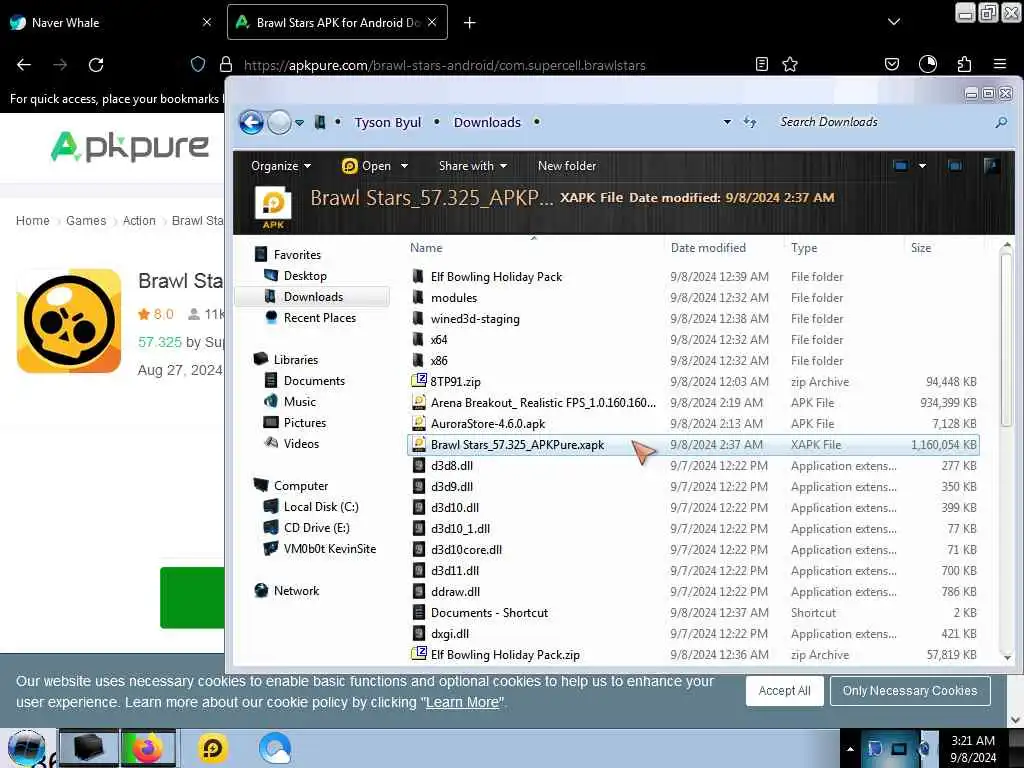Open Music library

point(300,401)
